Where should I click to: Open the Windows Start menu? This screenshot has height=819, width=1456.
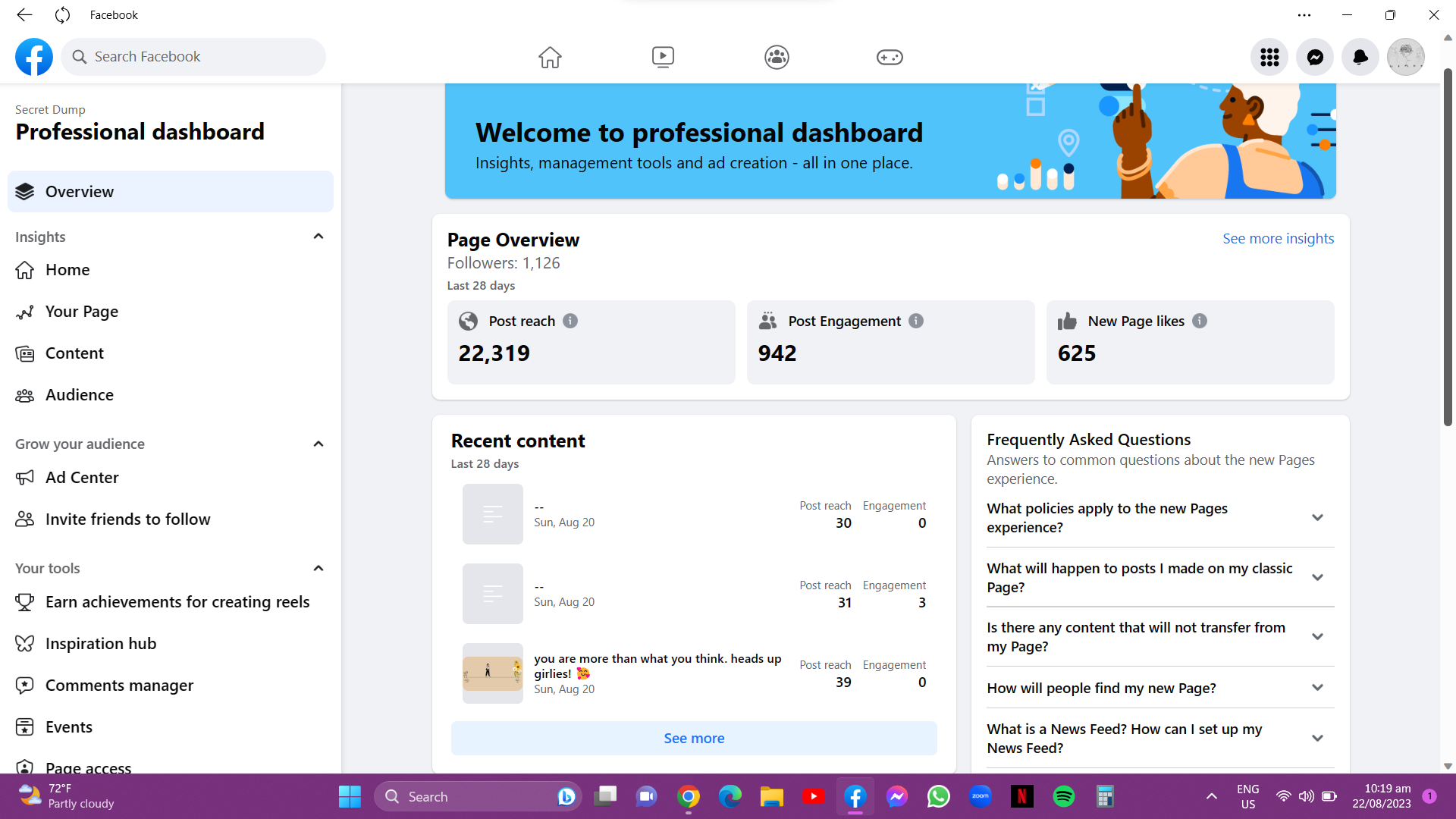point(350,796)
